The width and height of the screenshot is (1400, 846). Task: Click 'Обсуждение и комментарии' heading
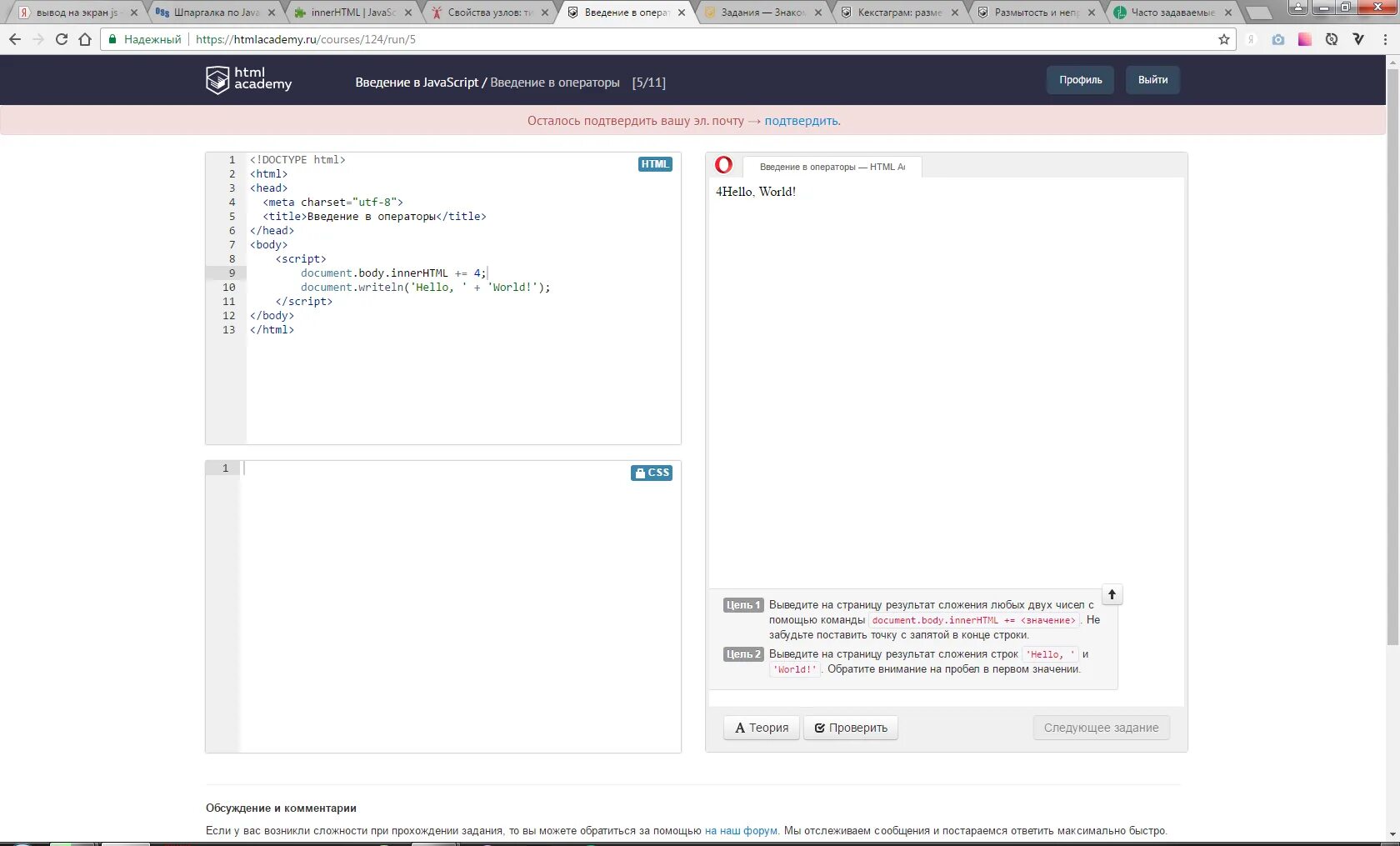pos(281,808)
